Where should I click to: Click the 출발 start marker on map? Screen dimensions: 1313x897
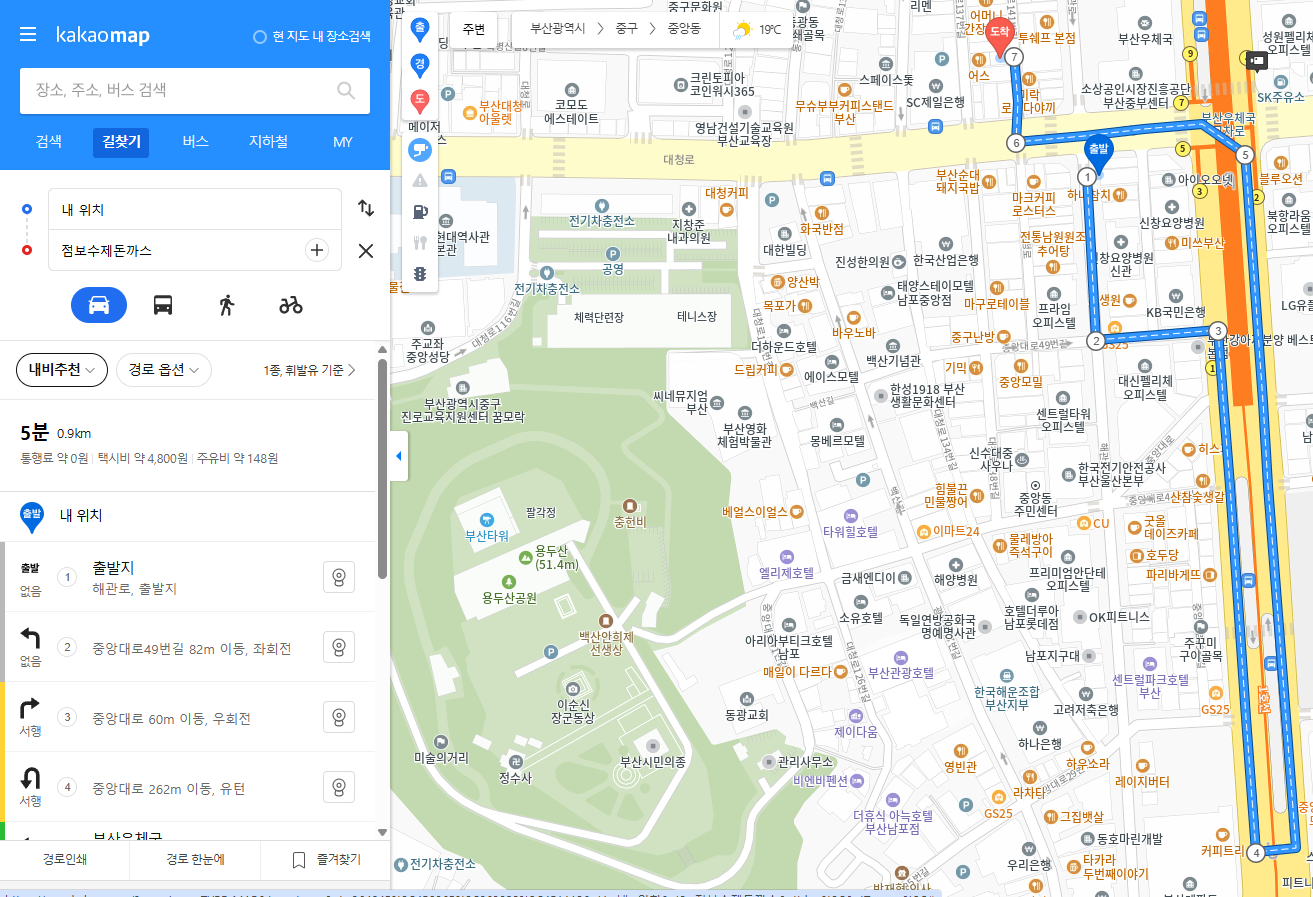click(x=1098, y=153)
